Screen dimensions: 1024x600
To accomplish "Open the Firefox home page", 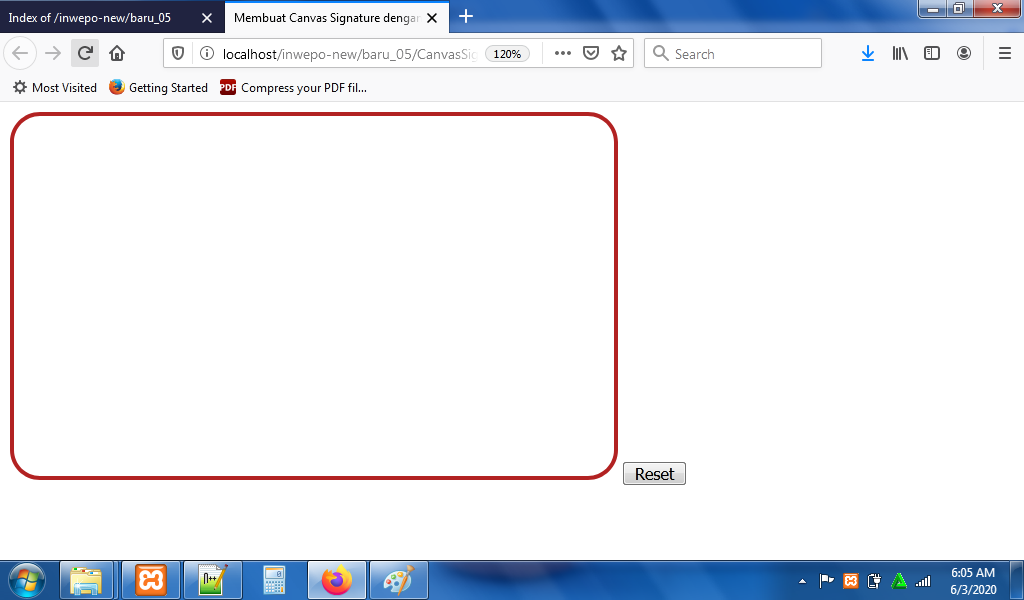I will [x=117, y=54].
